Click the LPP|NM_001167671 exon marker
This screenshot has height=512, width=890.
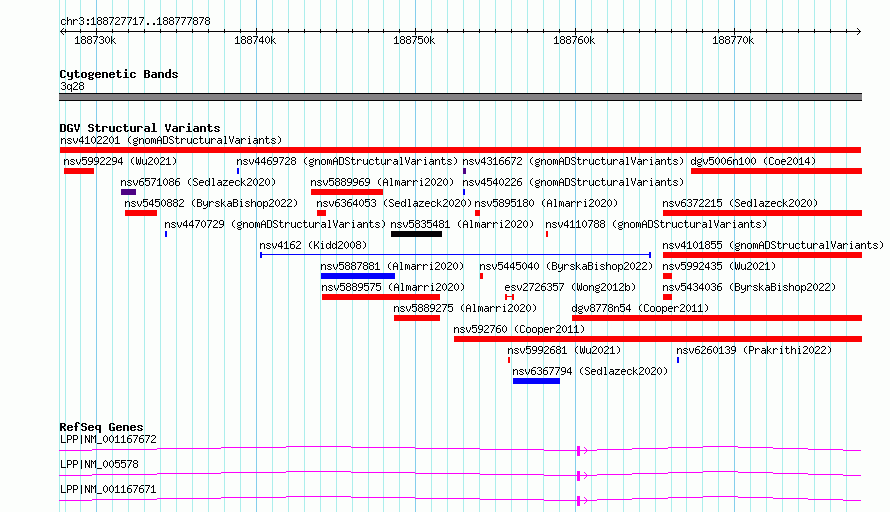(x=578, y=501)
